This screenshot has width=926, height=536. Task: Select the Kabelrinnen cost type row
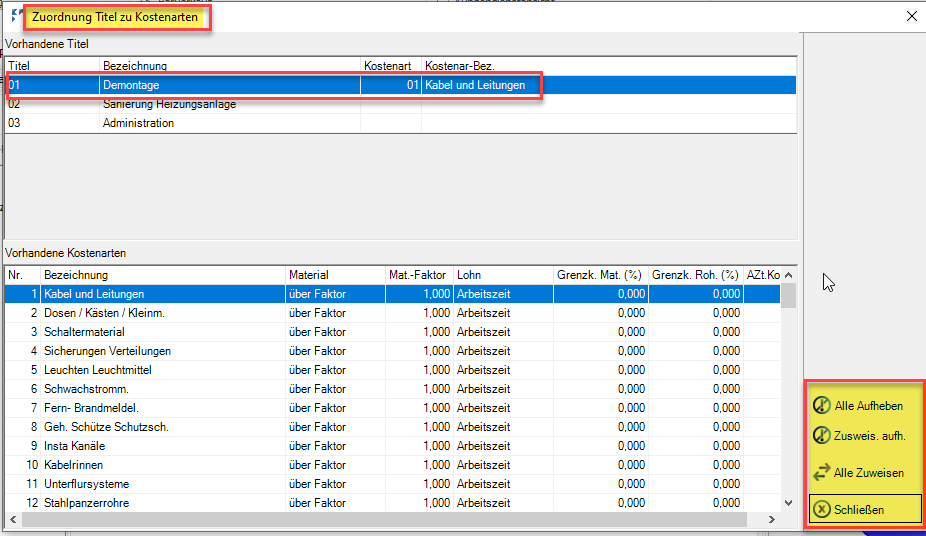[x=73, y=465]
